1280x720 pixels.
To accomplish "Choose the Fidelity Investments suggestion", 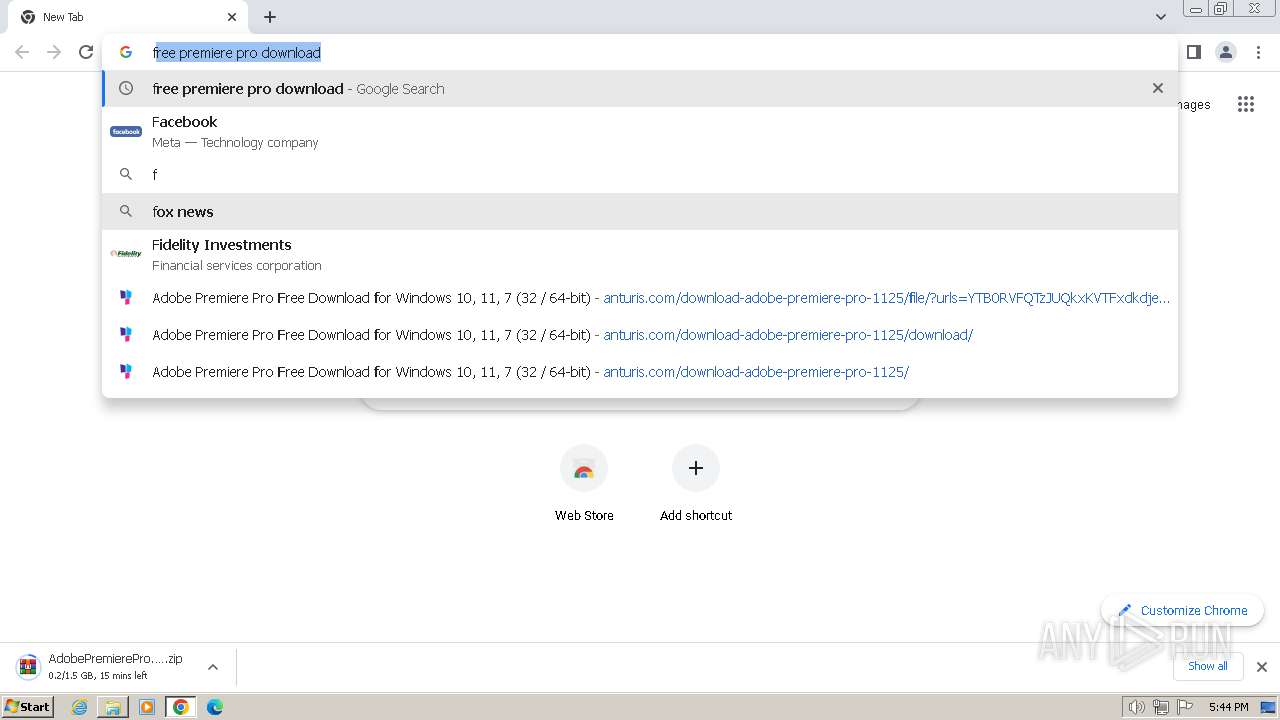I will [640, 254].
